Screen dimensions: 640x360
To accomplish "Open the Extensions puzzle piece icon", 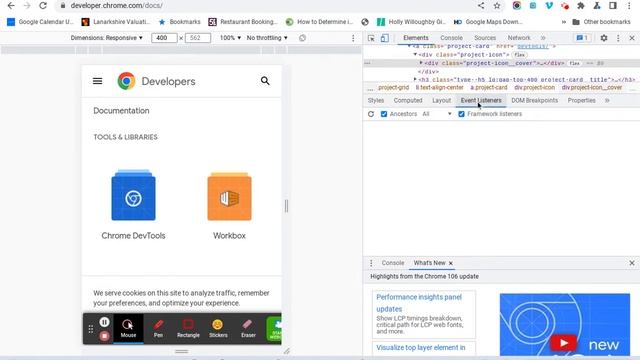I will coord(580,6).
